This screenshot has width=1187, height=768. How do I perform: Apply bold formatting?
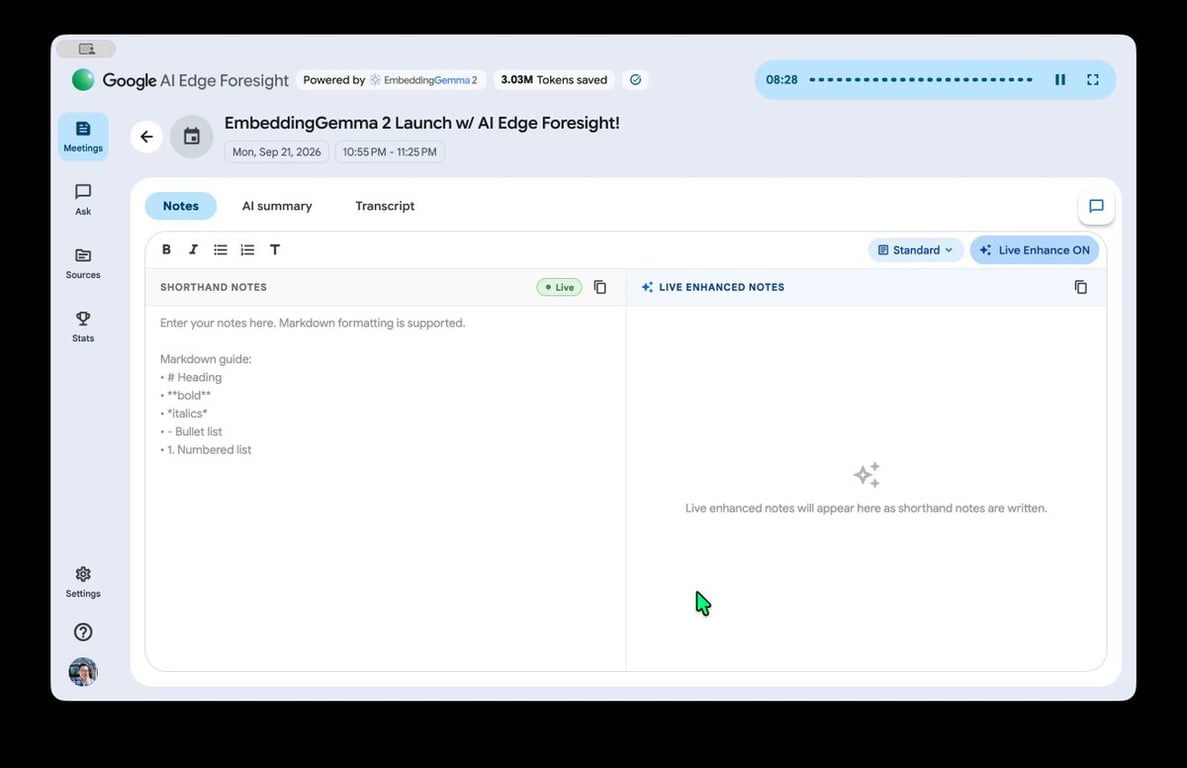pyautogui.click(x=167, y=250)
